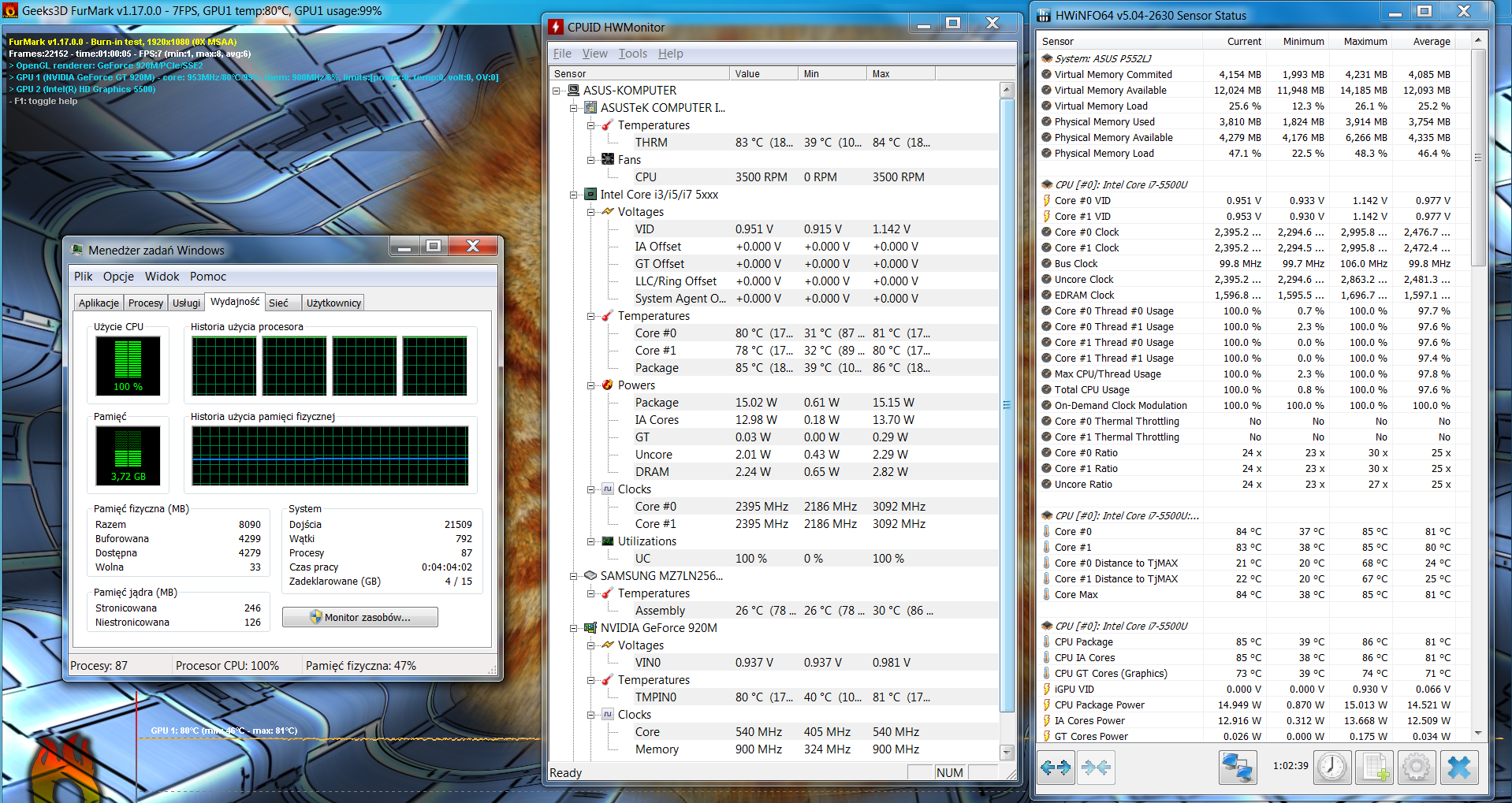Open the View menu in HWMonitor
The width and height of the screenshot is (1512, 803).
coord(595,54)
